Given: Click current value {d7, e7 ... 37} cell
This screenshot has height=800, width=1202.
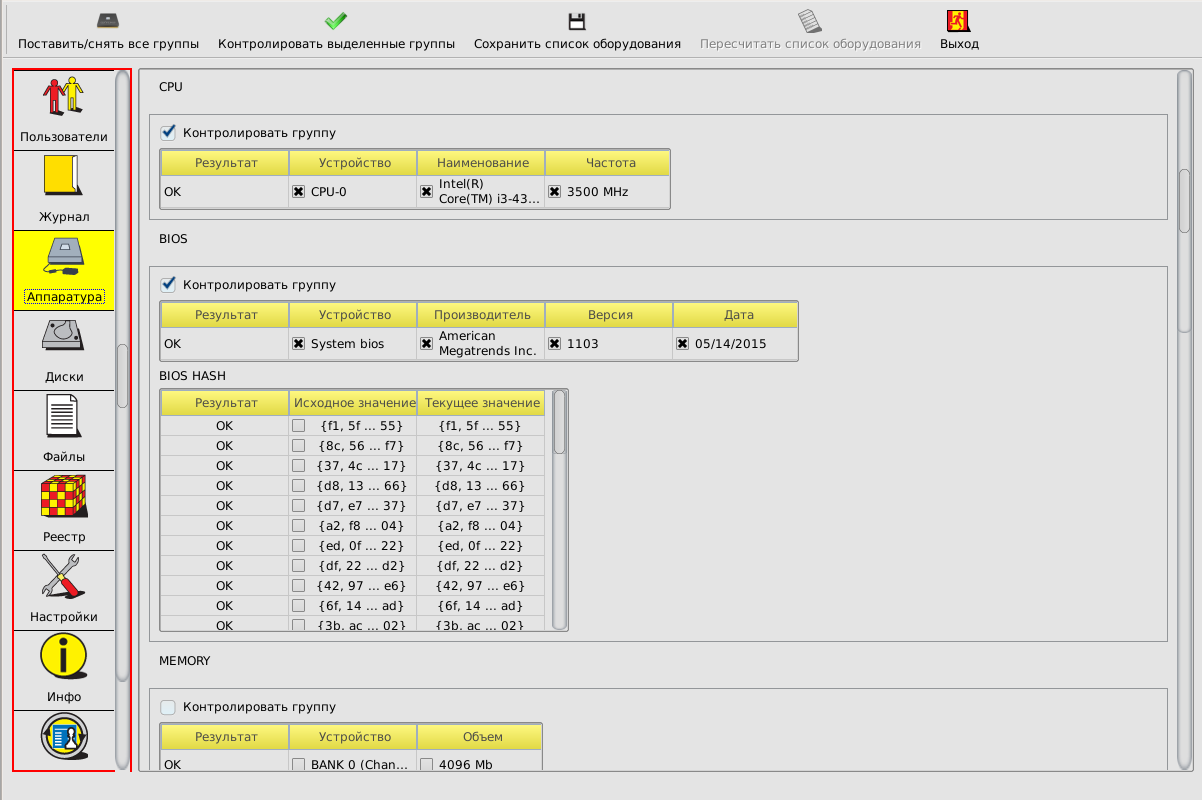Looking at the screenshot, I should click(481, 505).
